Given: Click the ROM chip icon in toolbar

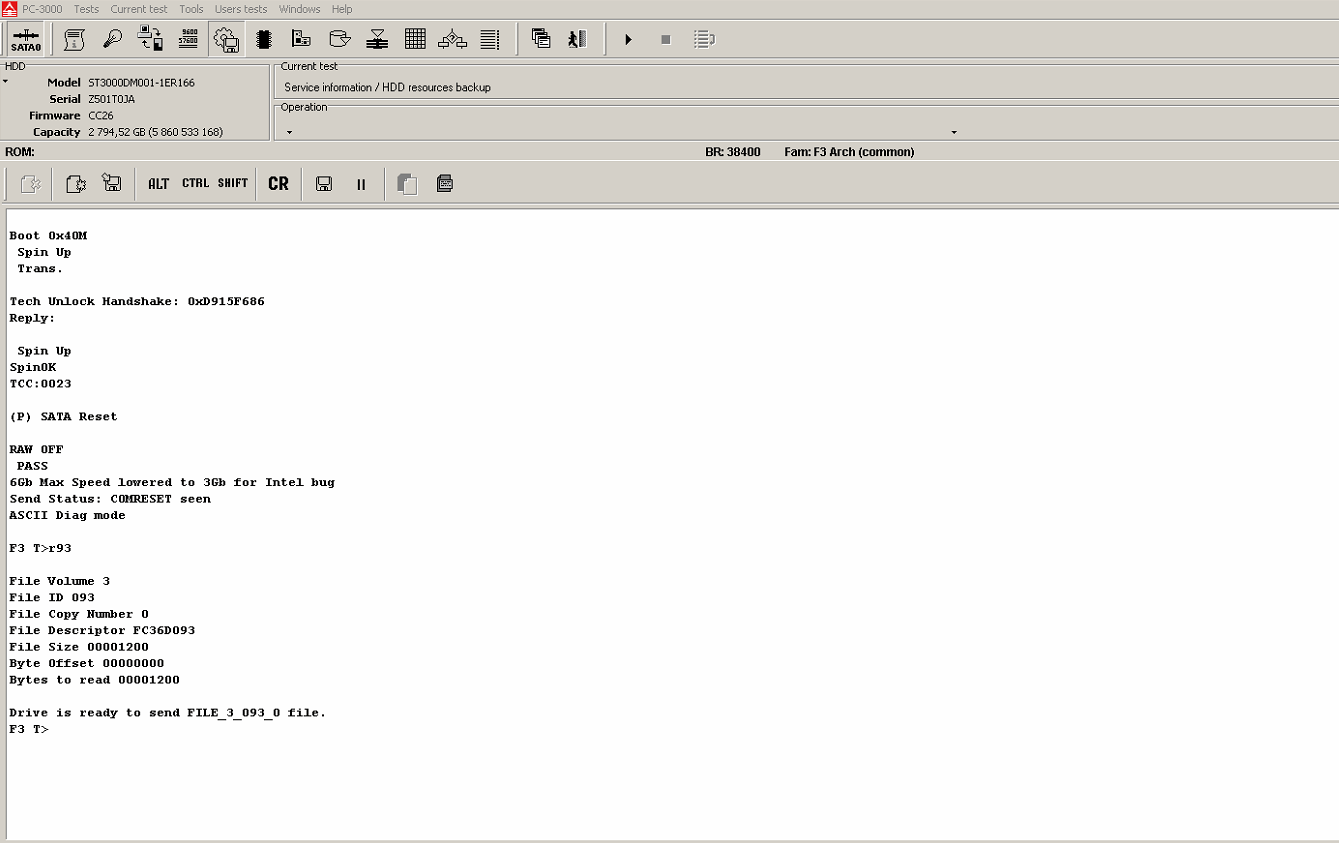Looking at the screenshot, I should (x=264, y=39).
